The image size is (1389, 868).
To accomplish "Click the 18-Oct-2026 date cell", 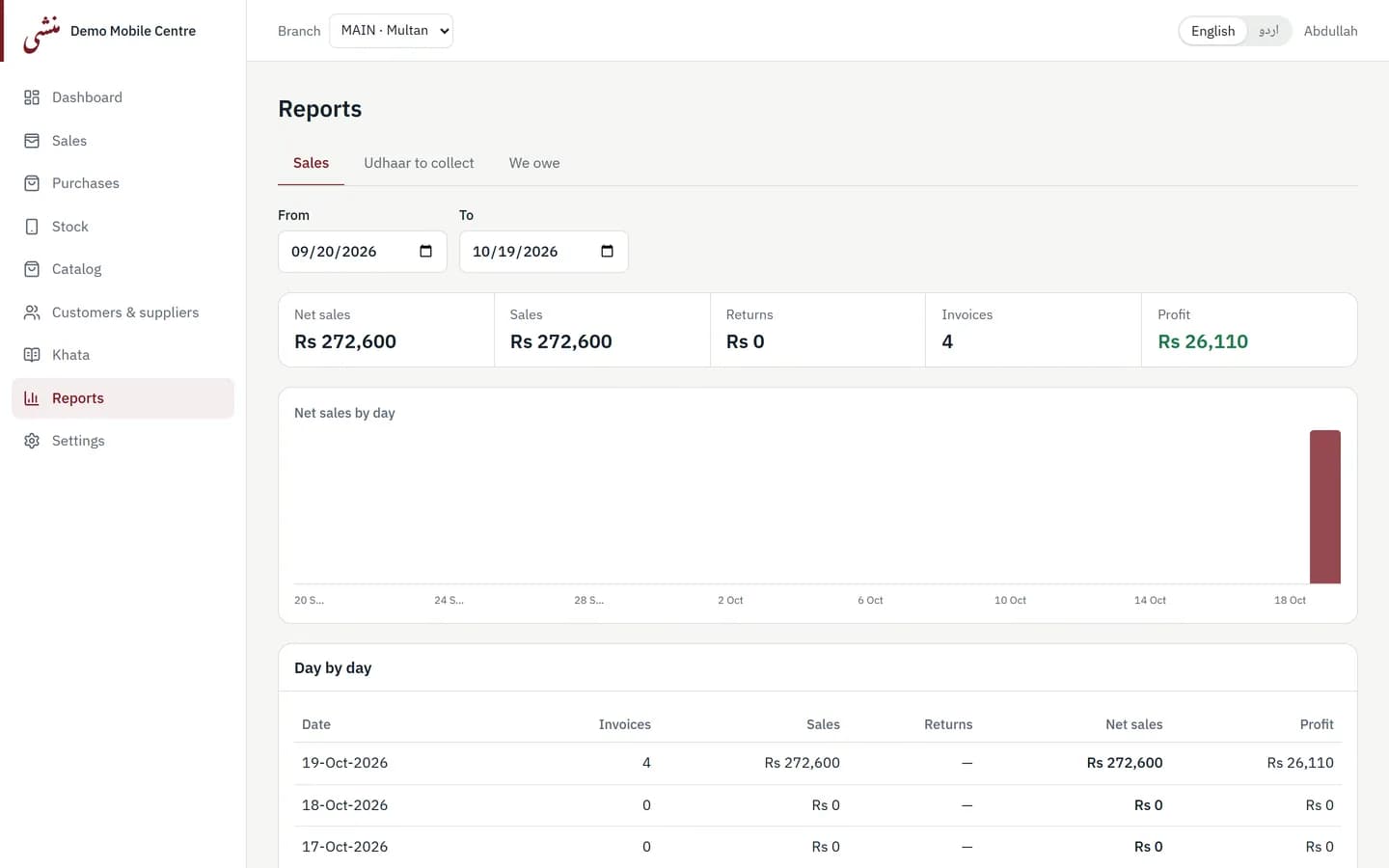I will [x=344, y=805].
